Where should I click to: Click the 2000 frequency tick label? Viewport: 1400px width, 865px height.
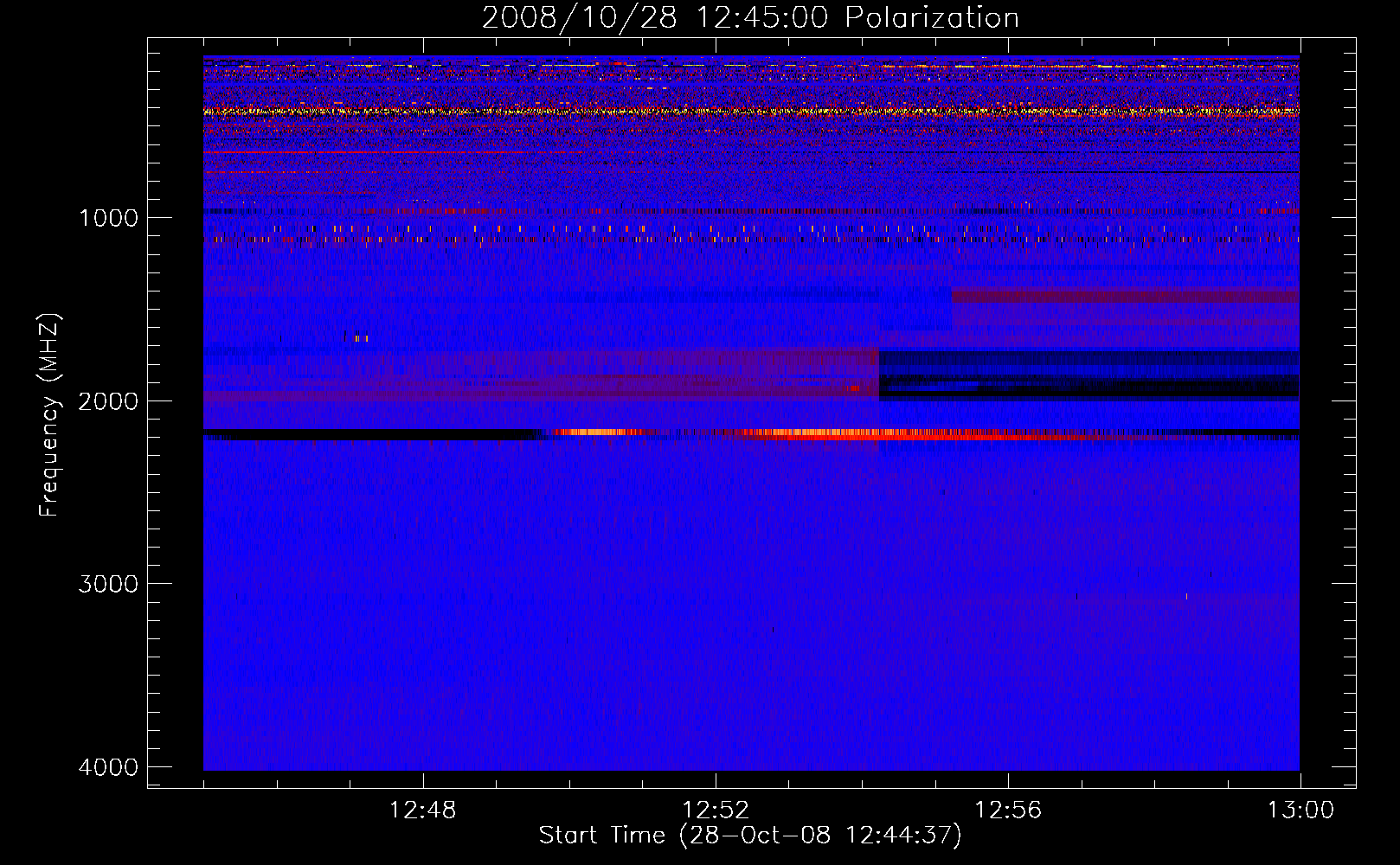[108, 400]
